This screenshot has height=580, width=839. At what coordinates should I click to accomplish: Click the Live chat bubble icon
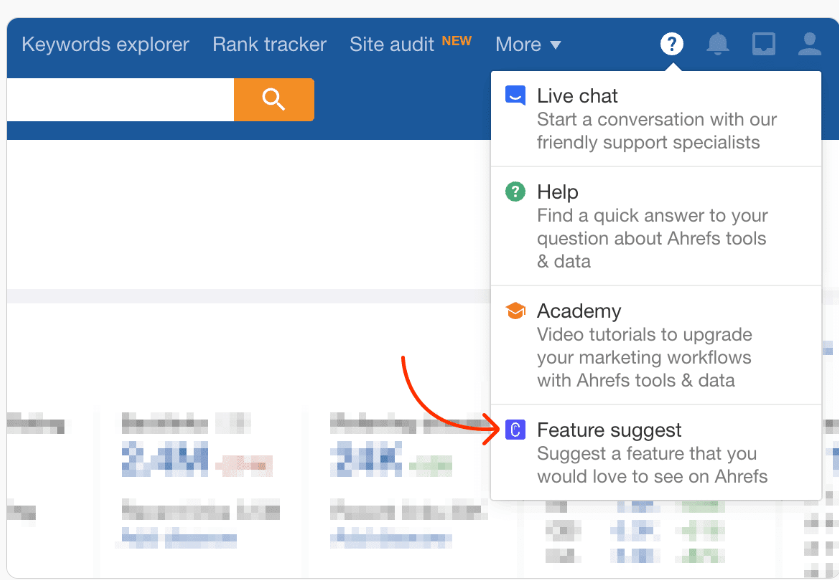tap(515, 96)
